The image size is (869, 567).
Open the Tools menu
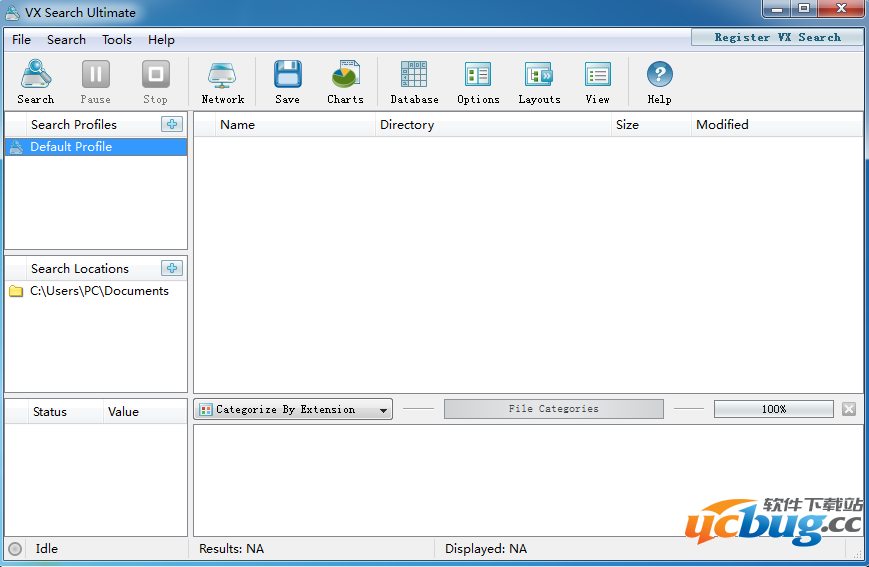(116, 40)
